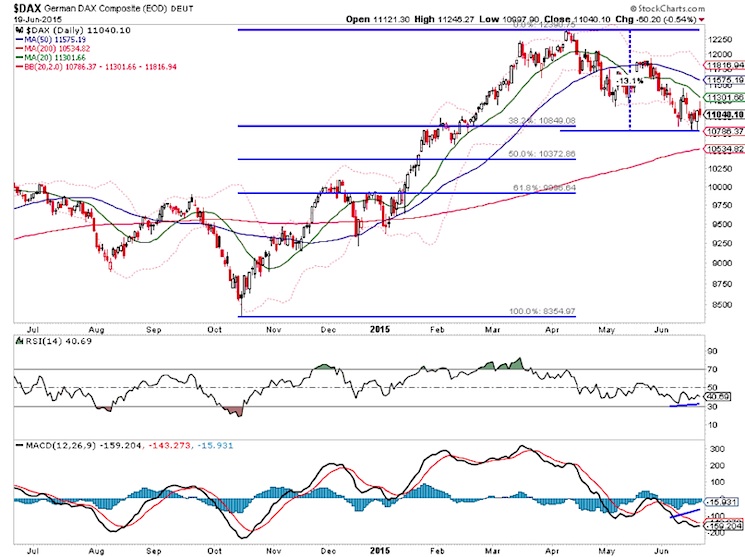Click the 70 level on RSI axis
Viewport: 745px width, 557px height.
click(712, 369)
